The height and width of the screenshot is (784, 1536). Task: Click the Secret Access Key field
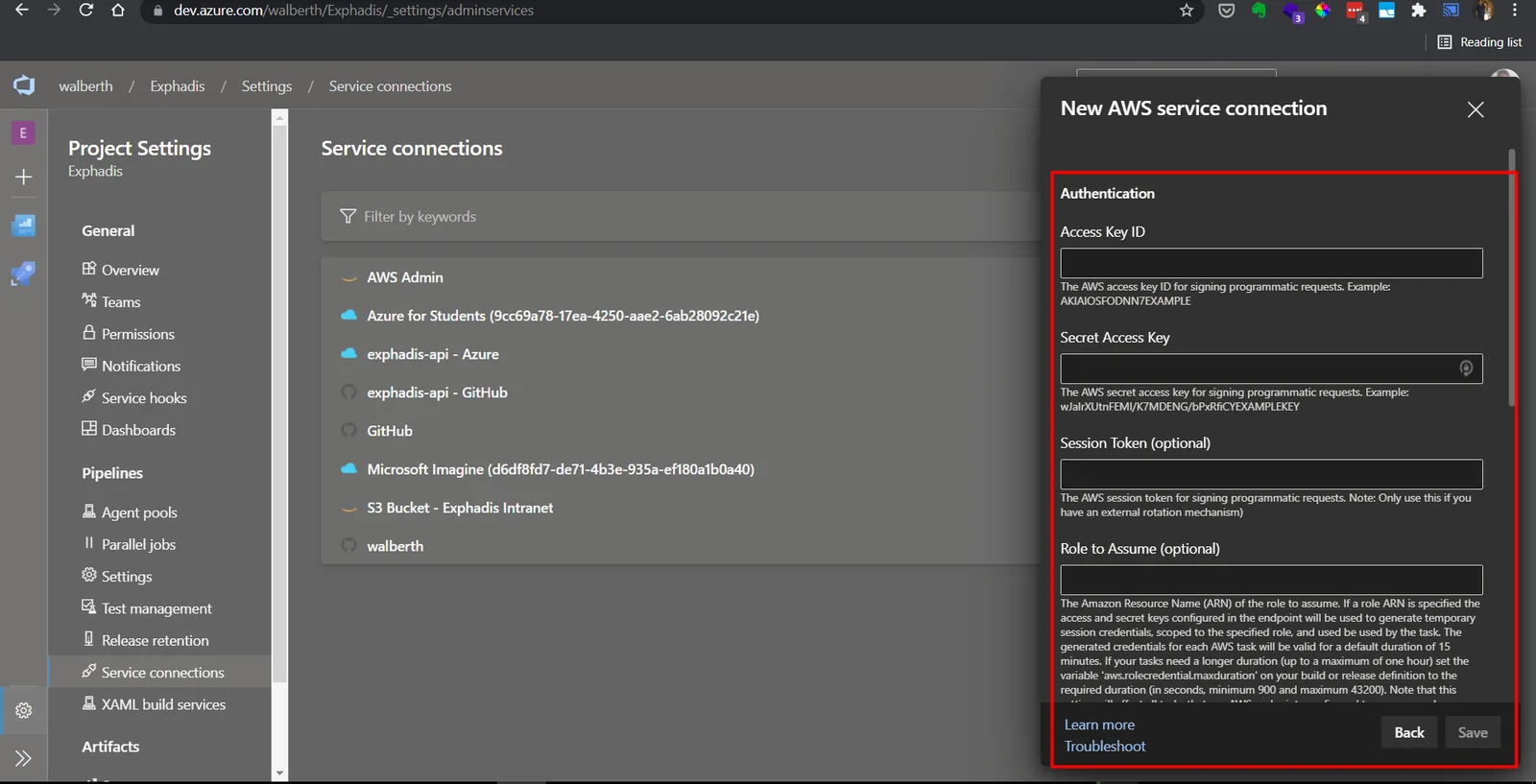(x=1271, y=368)
